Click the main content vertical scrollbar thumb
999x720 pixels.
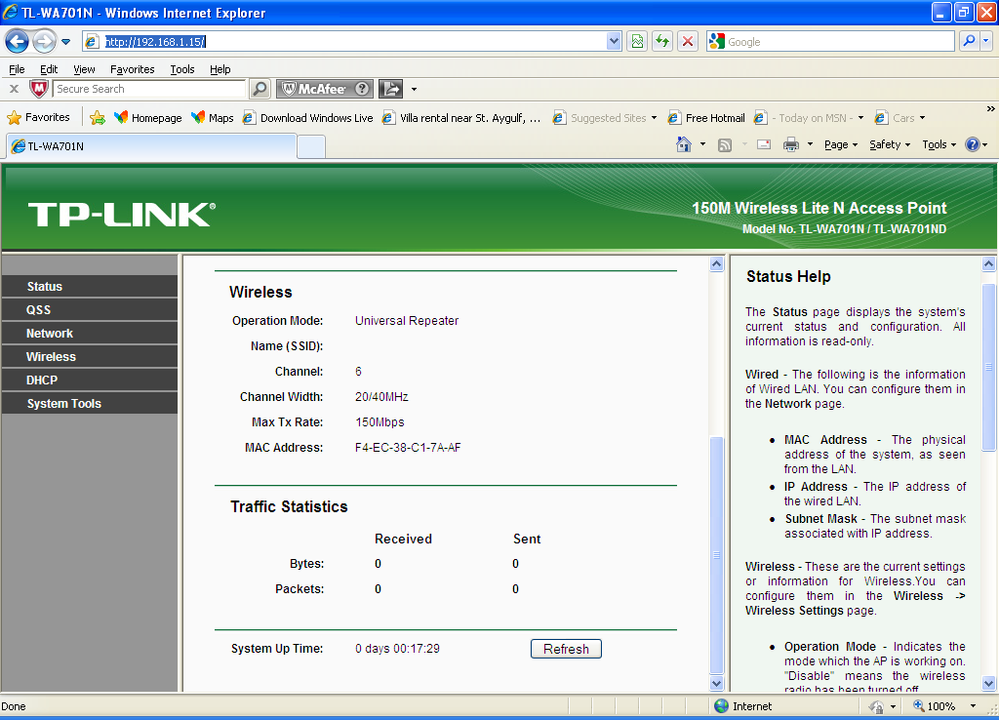tap(717, 554)
